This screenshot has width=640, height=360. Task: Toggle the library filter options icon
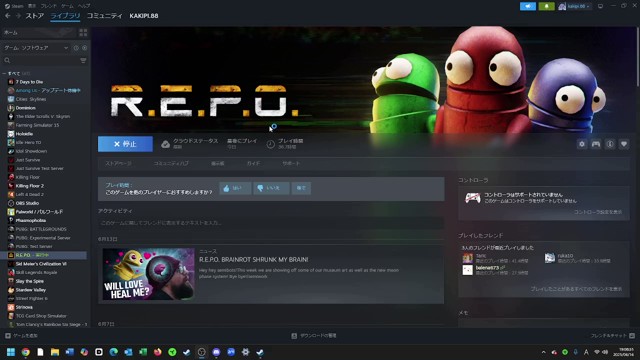83,60
